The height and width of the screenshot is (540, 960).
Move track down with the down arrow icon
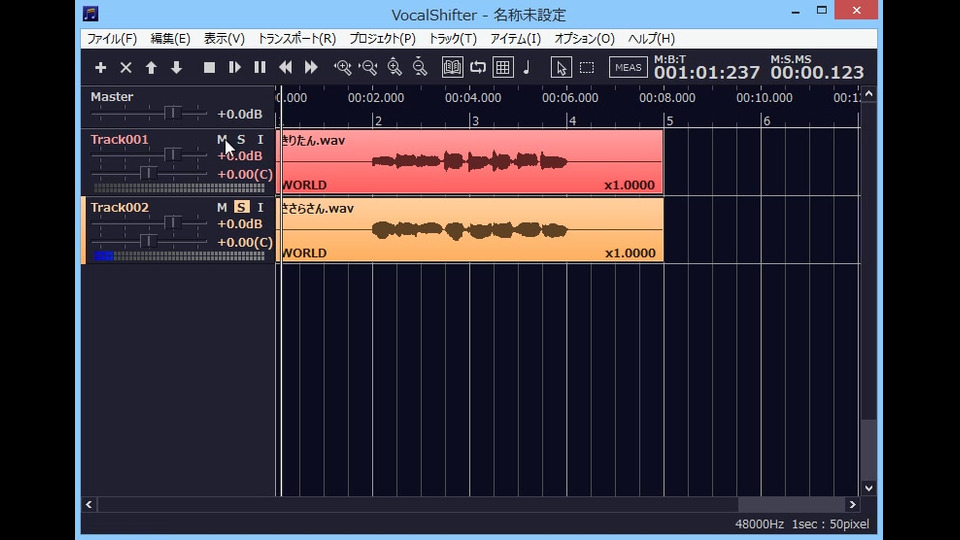[x=176, y=67]
